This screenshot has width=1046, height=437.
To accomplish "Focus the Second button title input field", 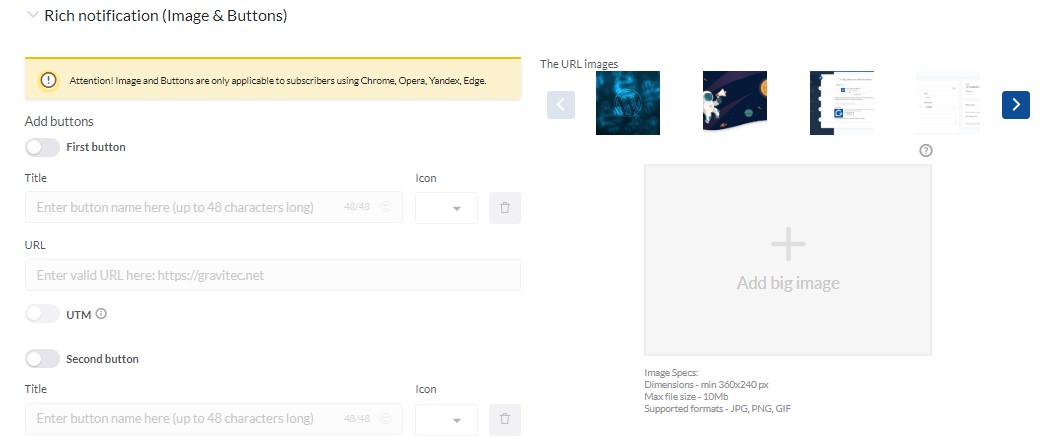I will (x=213, y=419).
